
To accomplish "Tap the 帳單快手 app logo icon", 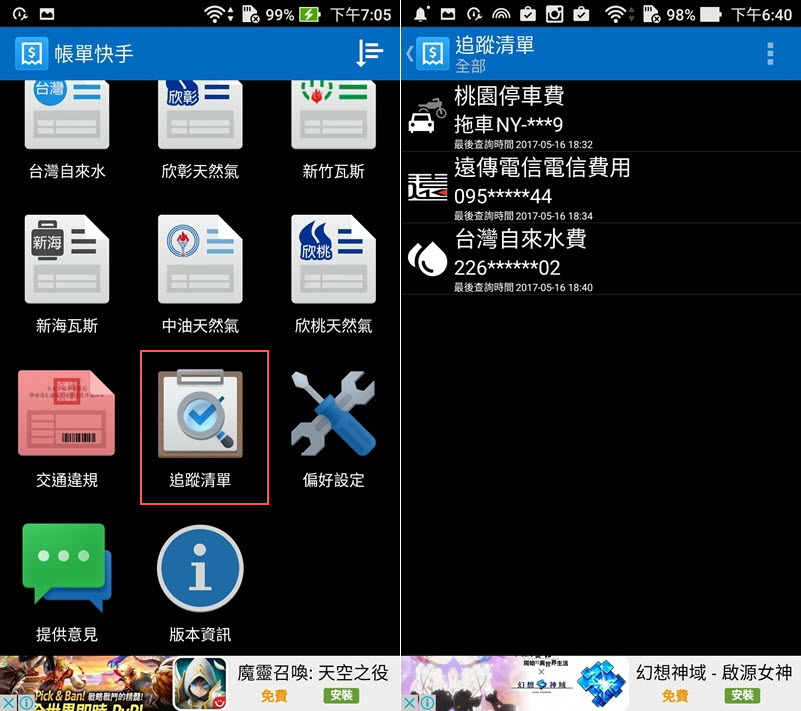I will click(x=32, y=53).
